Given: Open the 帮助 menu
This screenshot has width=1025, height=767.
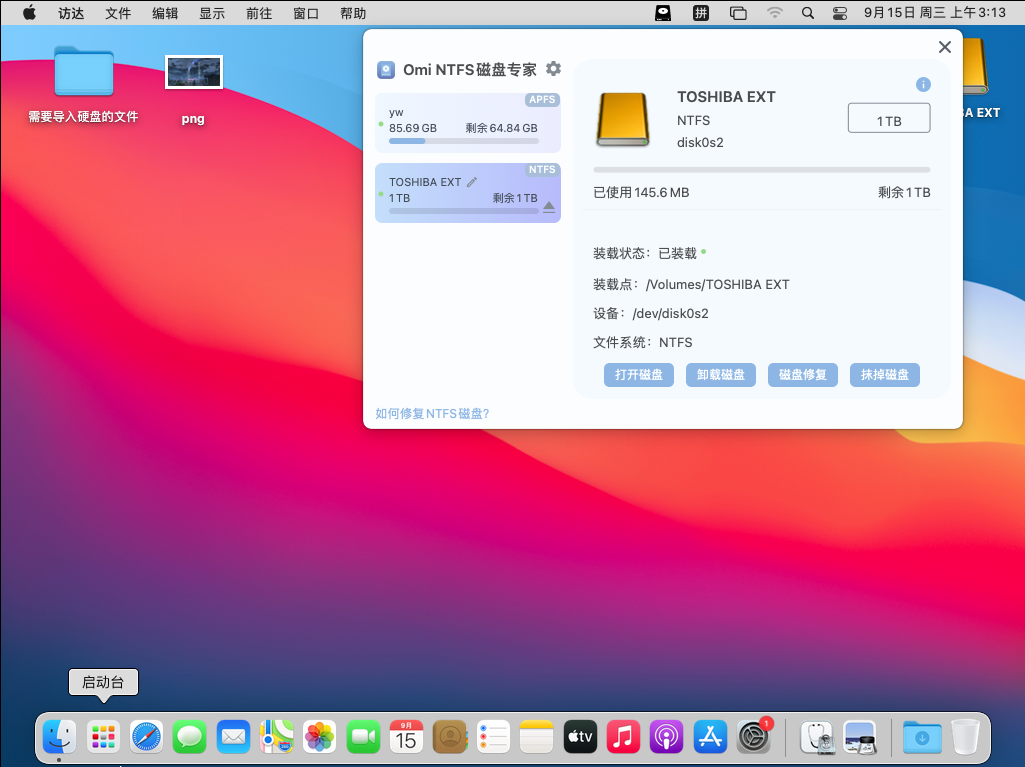Looking at the screenshot, I should [353, 13].
